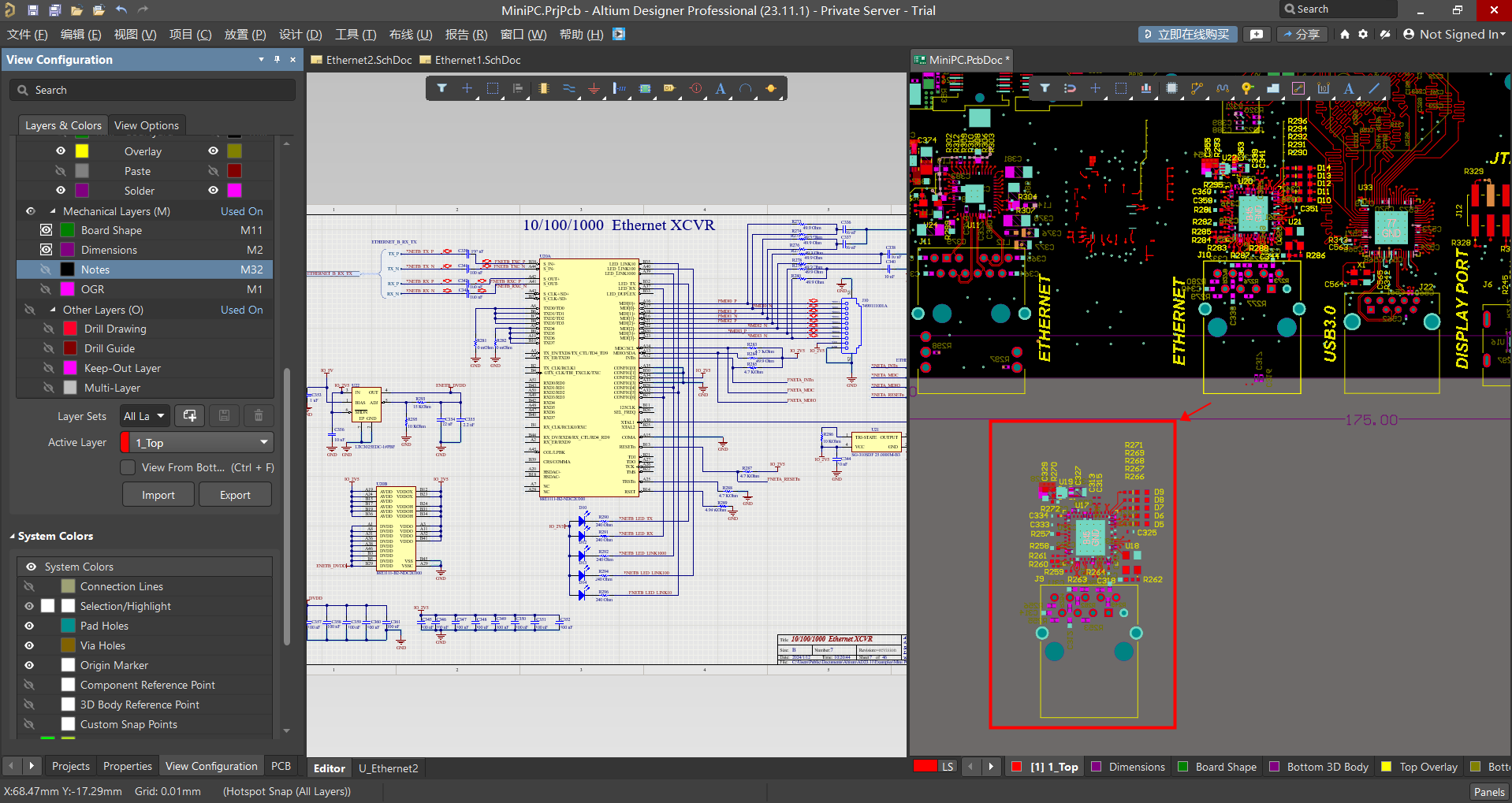Click the Place Wire tool icon
The width and height of the screenshot is (1512, 803).
pos(568,89)
